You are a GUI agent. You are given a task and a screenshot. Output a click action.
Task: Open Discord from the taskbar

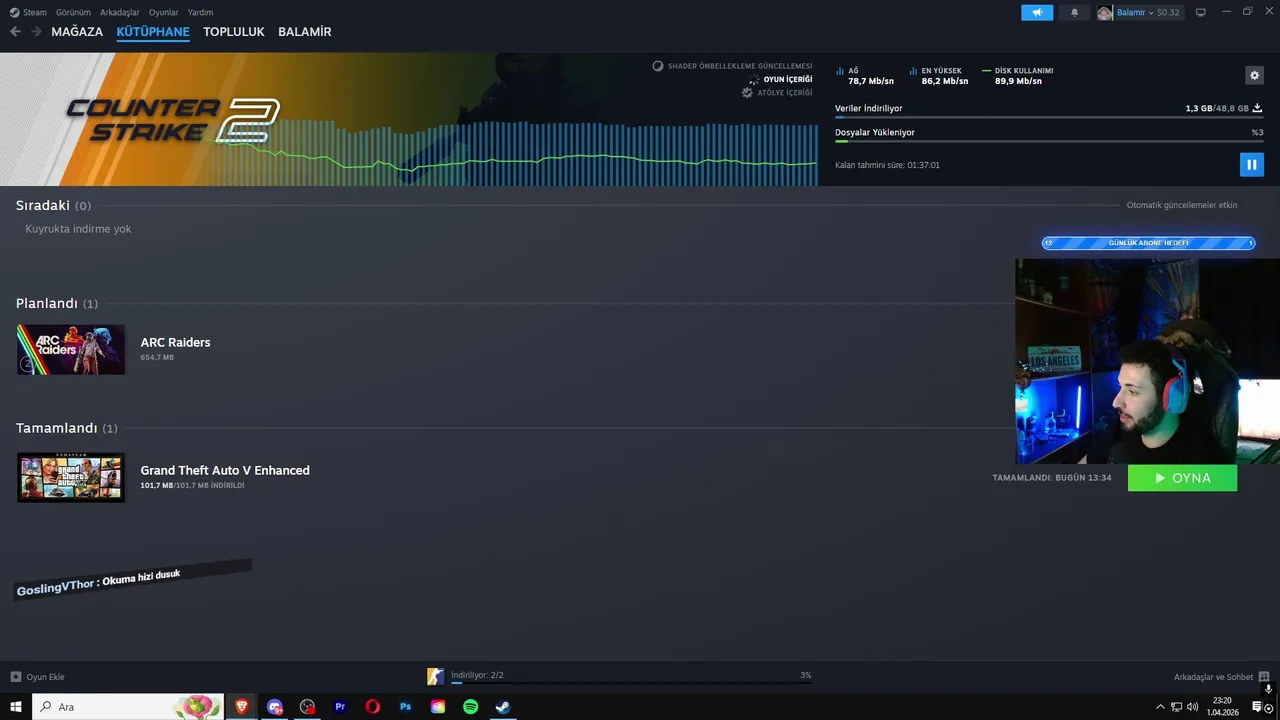(275, 707)
